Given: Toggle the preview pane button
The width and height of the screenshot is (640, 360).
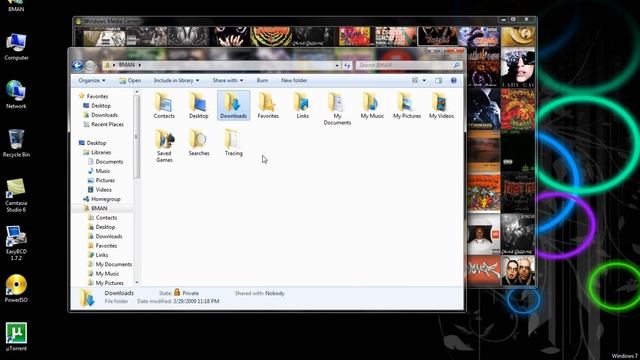Looking at the screenshot, I should (438, 80).
